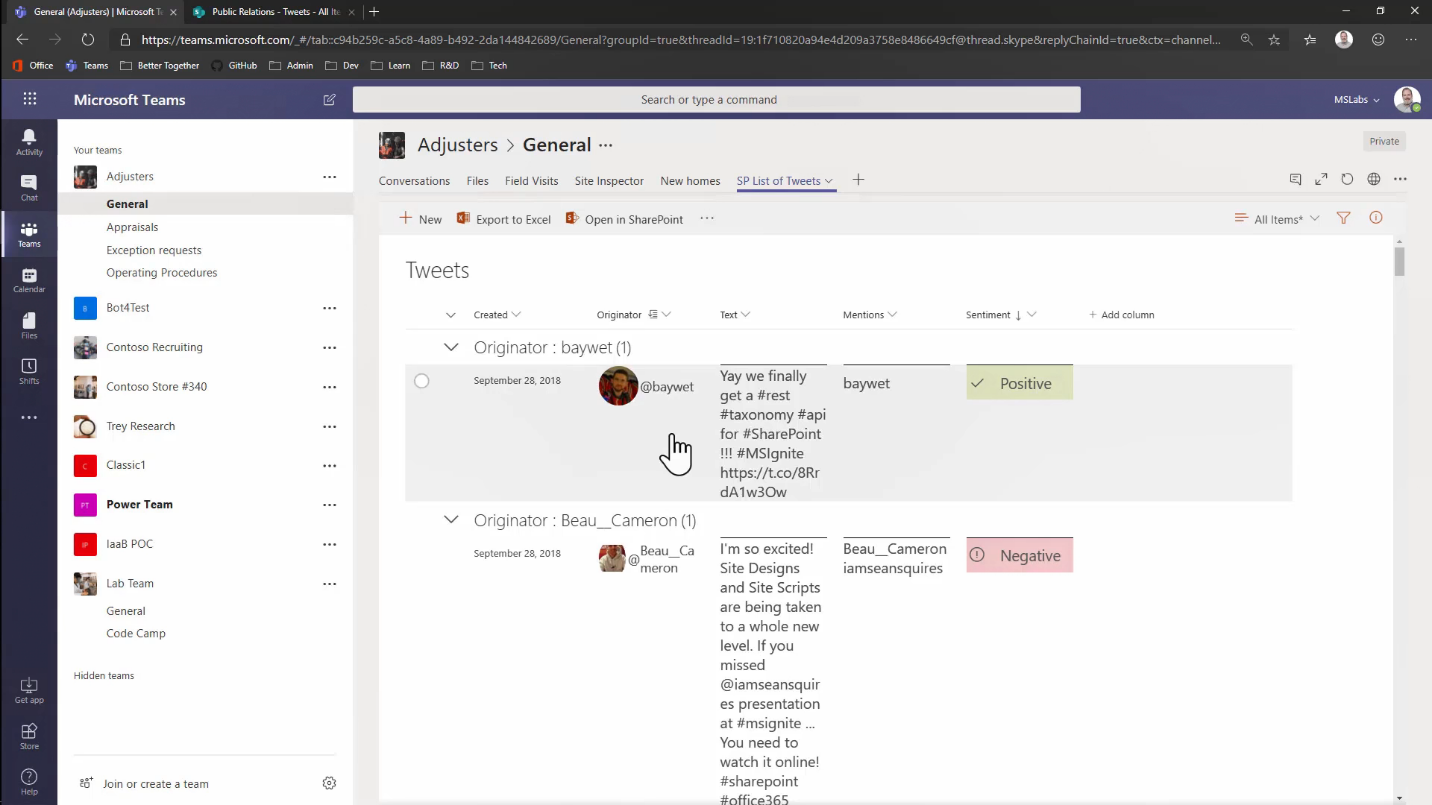Viewport: 1432px width, 805px height.
Task: Open manage teams settings gear
Action: pos(329,783)
